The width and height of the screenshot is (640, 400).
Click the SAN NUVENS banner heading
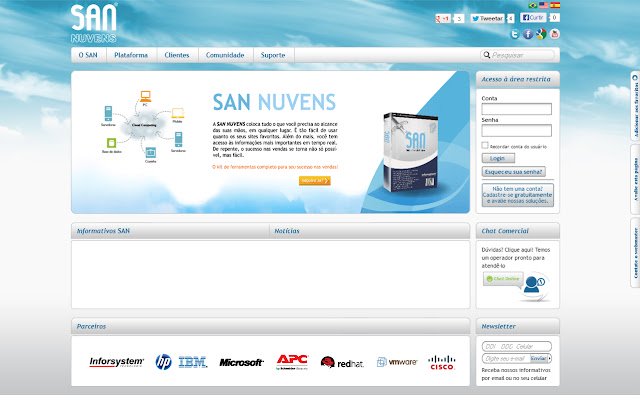(x=274, y=102)
